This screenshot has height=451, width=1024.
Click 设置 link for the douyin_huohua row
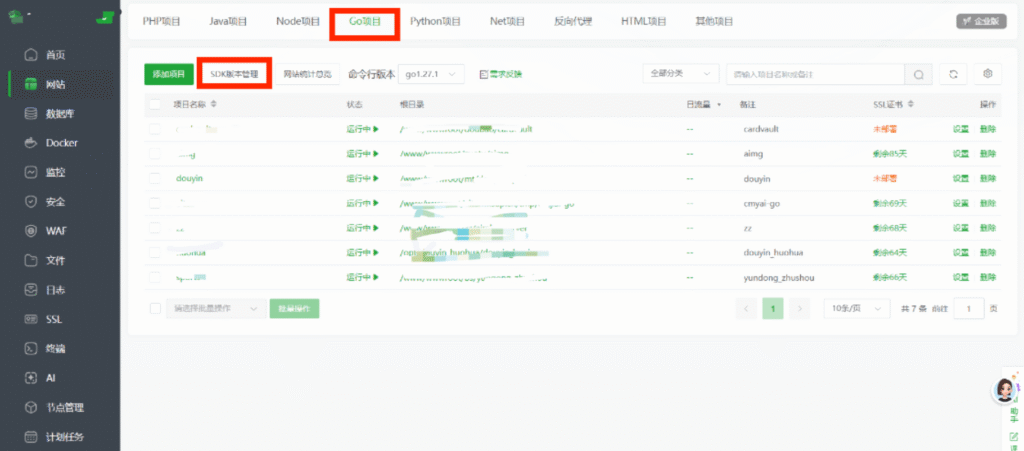(960, 253)
